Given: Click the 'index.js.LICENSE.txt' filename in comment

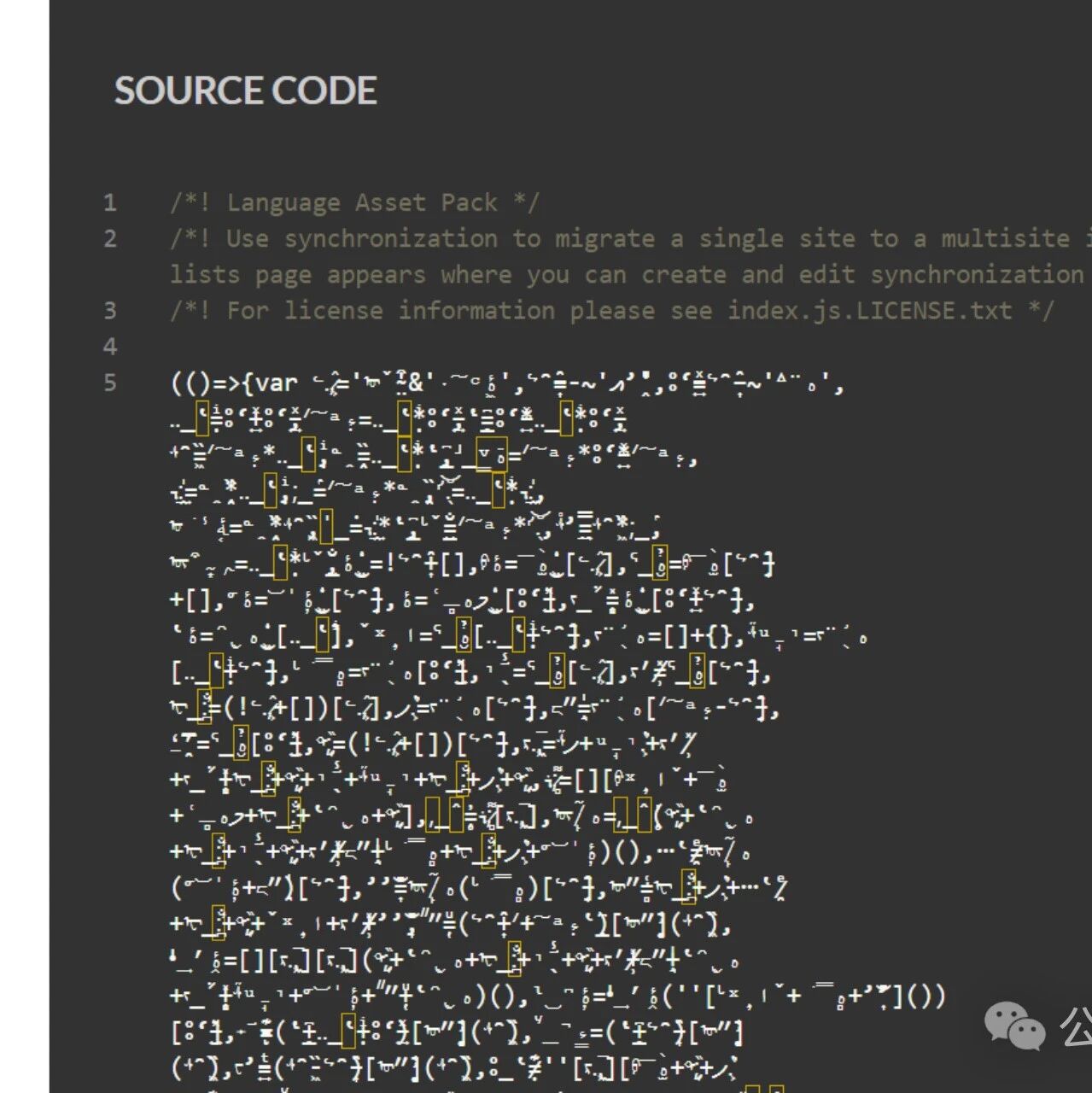Looking at the screenshot, I should (x=869, y=311).
